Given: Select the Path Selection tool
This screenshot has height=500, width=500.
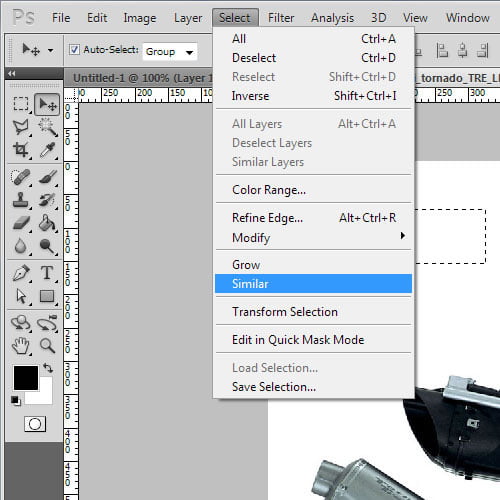Looking at the screenshot, I should coord(21,296).
